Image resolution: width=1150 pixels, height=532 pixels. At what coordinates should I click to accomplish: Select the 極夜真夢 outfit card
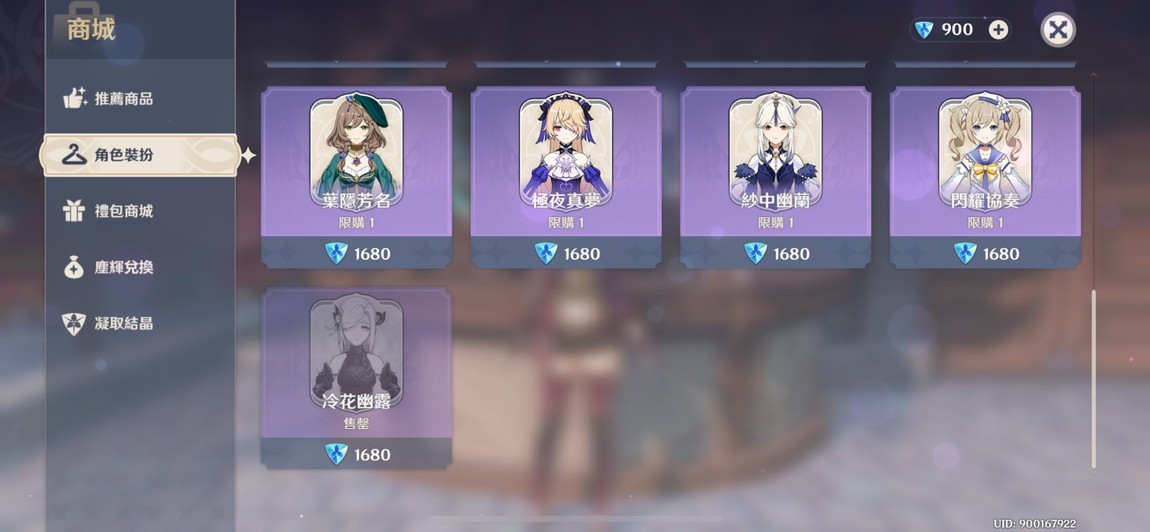pyautogui.click(x=565, y=161)
